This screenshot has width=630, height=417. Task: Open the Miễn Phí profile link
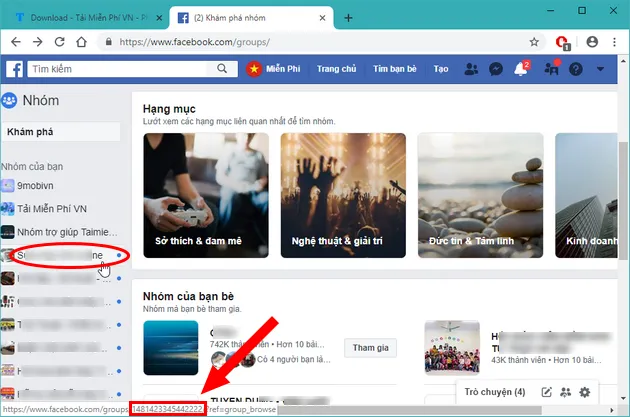[273, 69]
